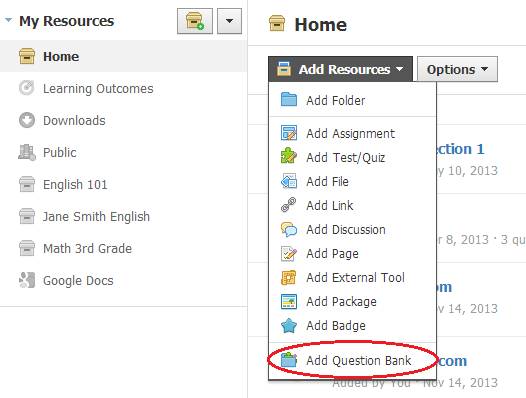Image resolution: width=526 pixels, height=398 pixels.
Task: Collapse the My Resources section triangle
Action: [9, 20]
